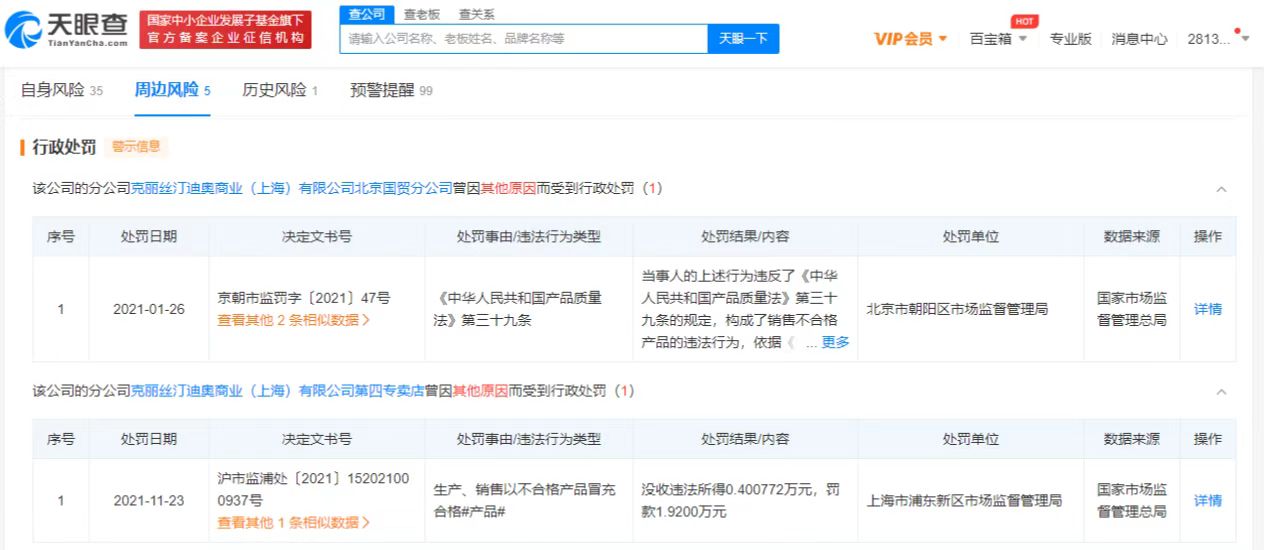The height and width of the screenshot is (550, 1264).
Task: Click the 行政处罚 section heading
Action: pos(64,147)
